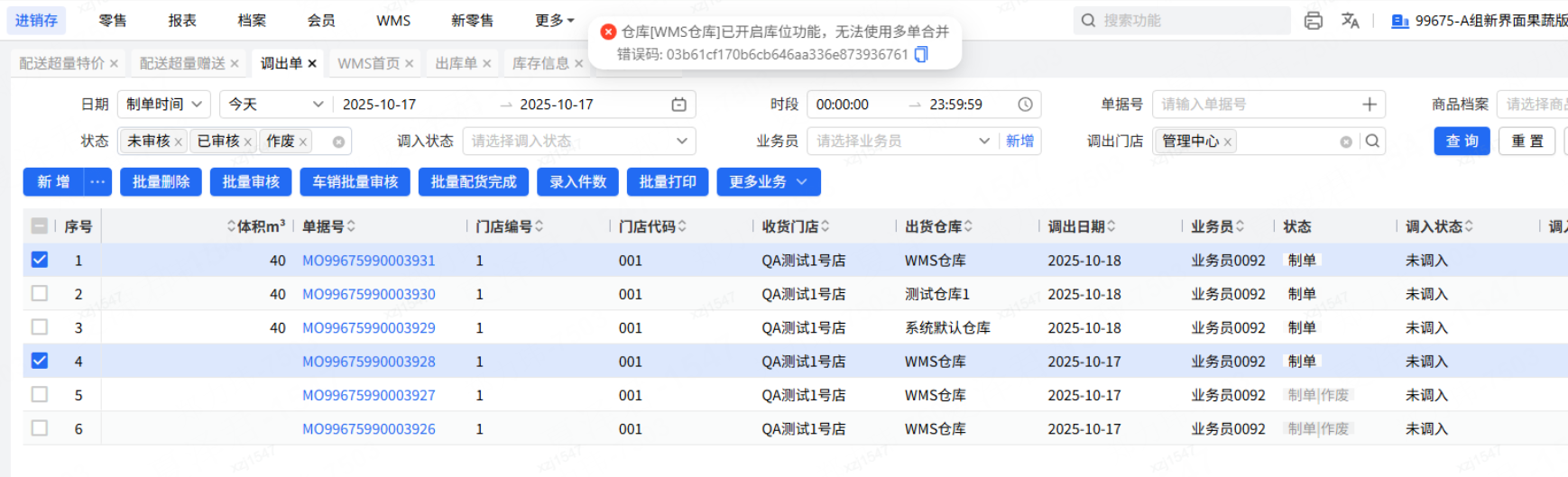Open the language translation icon

[1351, 21]
